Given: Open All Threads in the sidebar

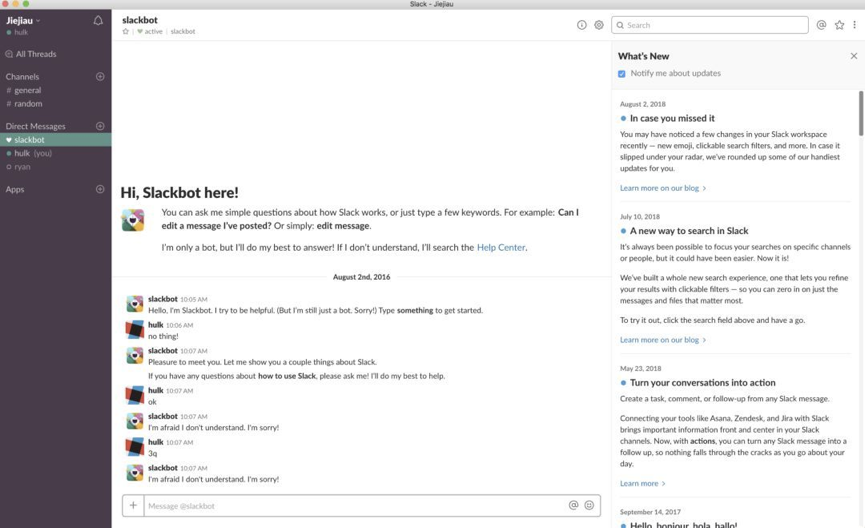Looking at the screenshot, I should 36,54.
